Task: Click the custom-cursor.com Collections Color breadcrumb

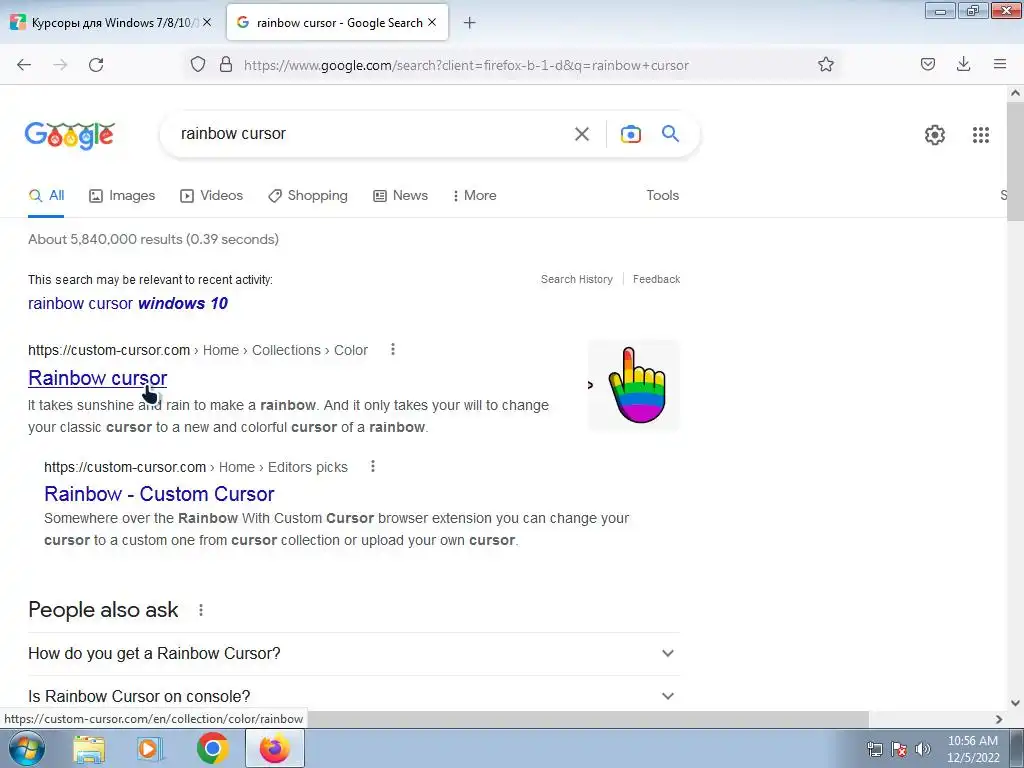Action: point(198,350)
